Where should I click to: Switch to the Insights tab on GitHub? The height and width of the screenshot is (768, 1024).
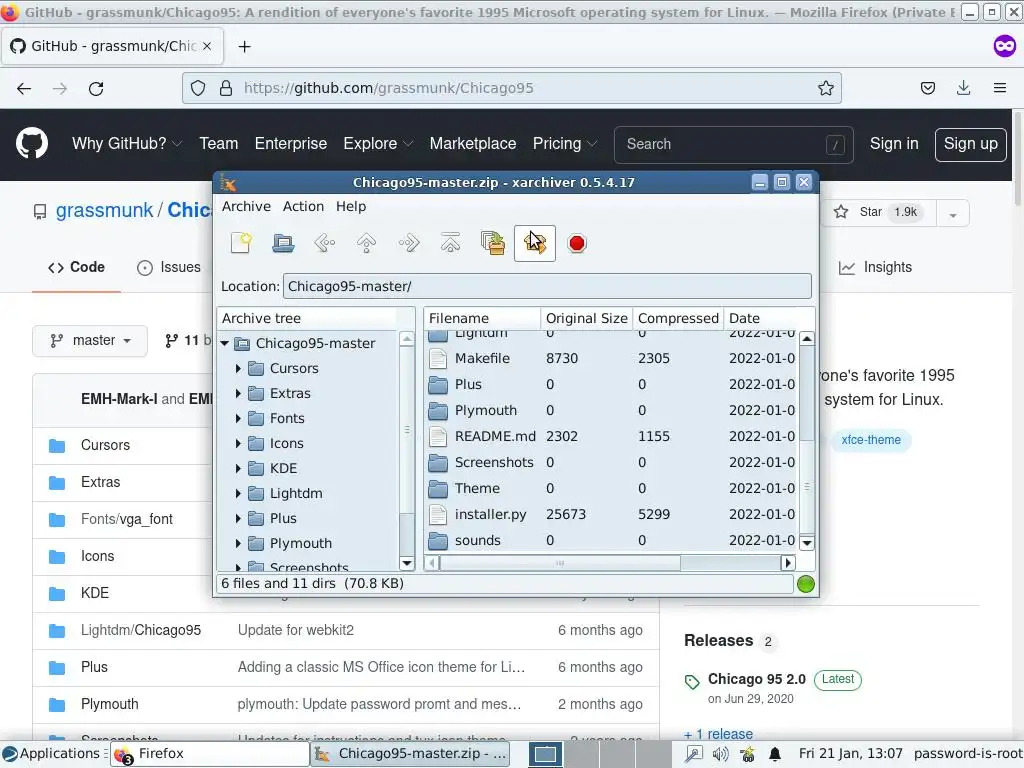pos(875,267)
